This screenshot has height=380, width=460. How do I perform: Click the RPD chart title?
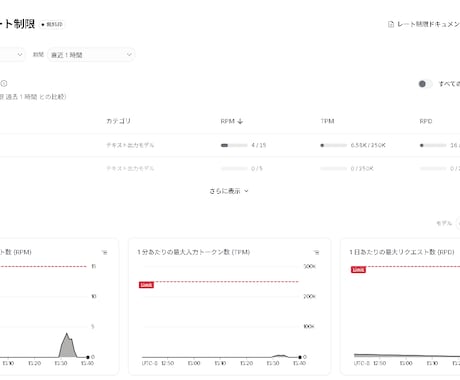pyautogui.click(x=402, y=252)
